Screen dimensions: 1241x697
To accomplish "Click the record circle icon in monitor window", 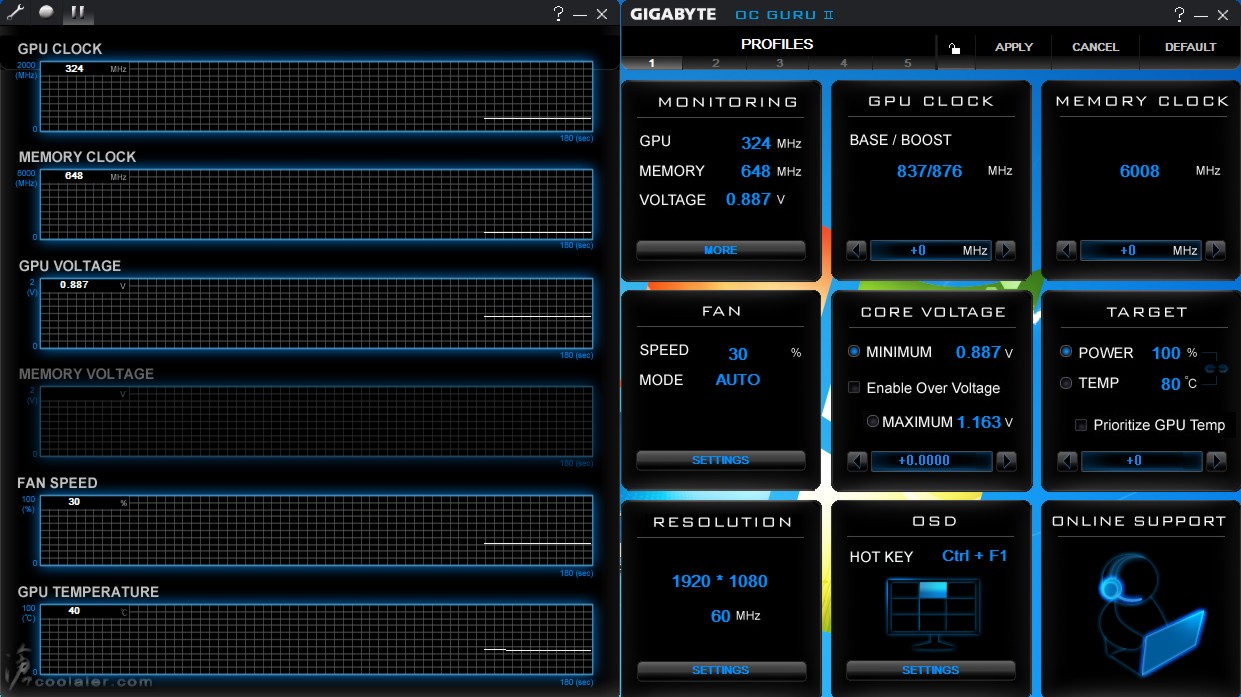I will tap(46, 12).
